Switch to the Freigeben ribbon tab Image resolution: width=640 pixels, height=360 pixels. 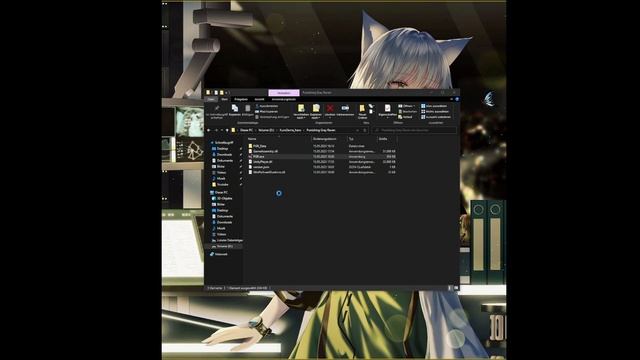(241, 99)
